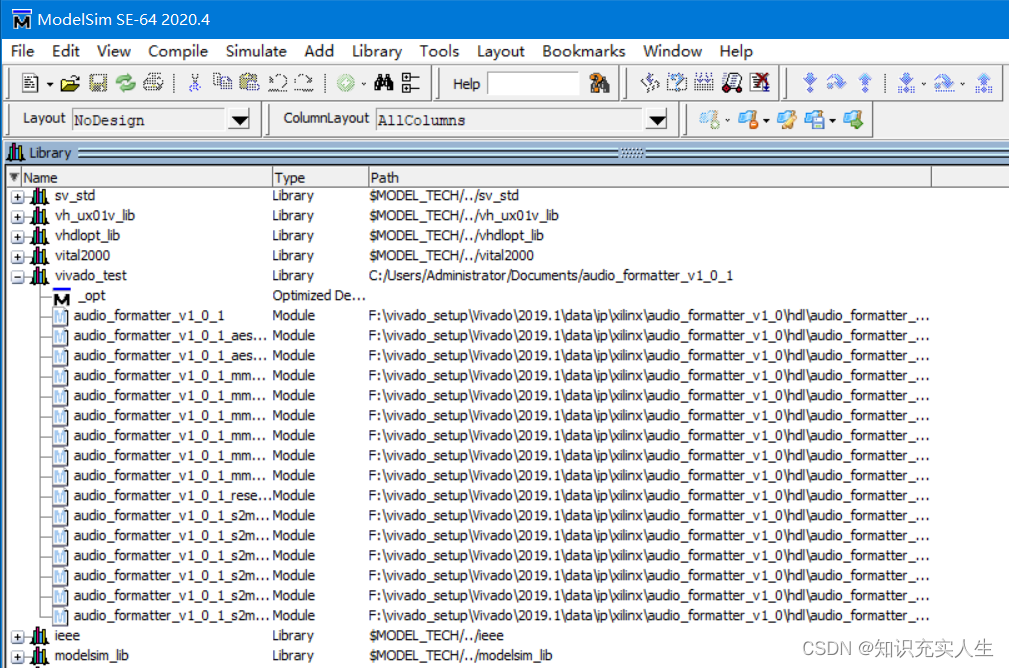The image size is (1009, 668).
Task: Expand the sv_std library node
Action: (x=18, y=197)
